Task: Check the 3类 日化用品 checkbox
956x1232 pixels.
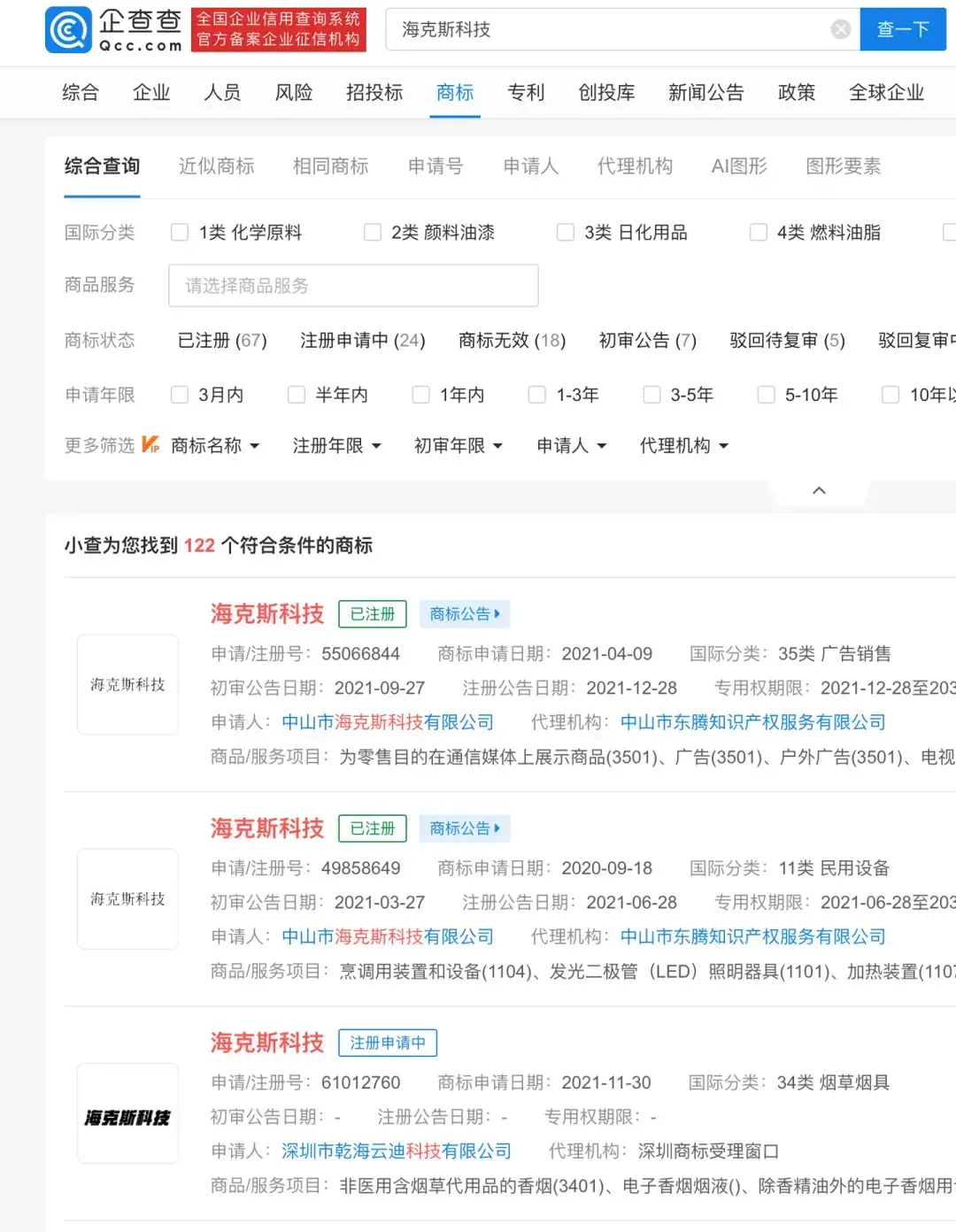Action: point(566,232)
